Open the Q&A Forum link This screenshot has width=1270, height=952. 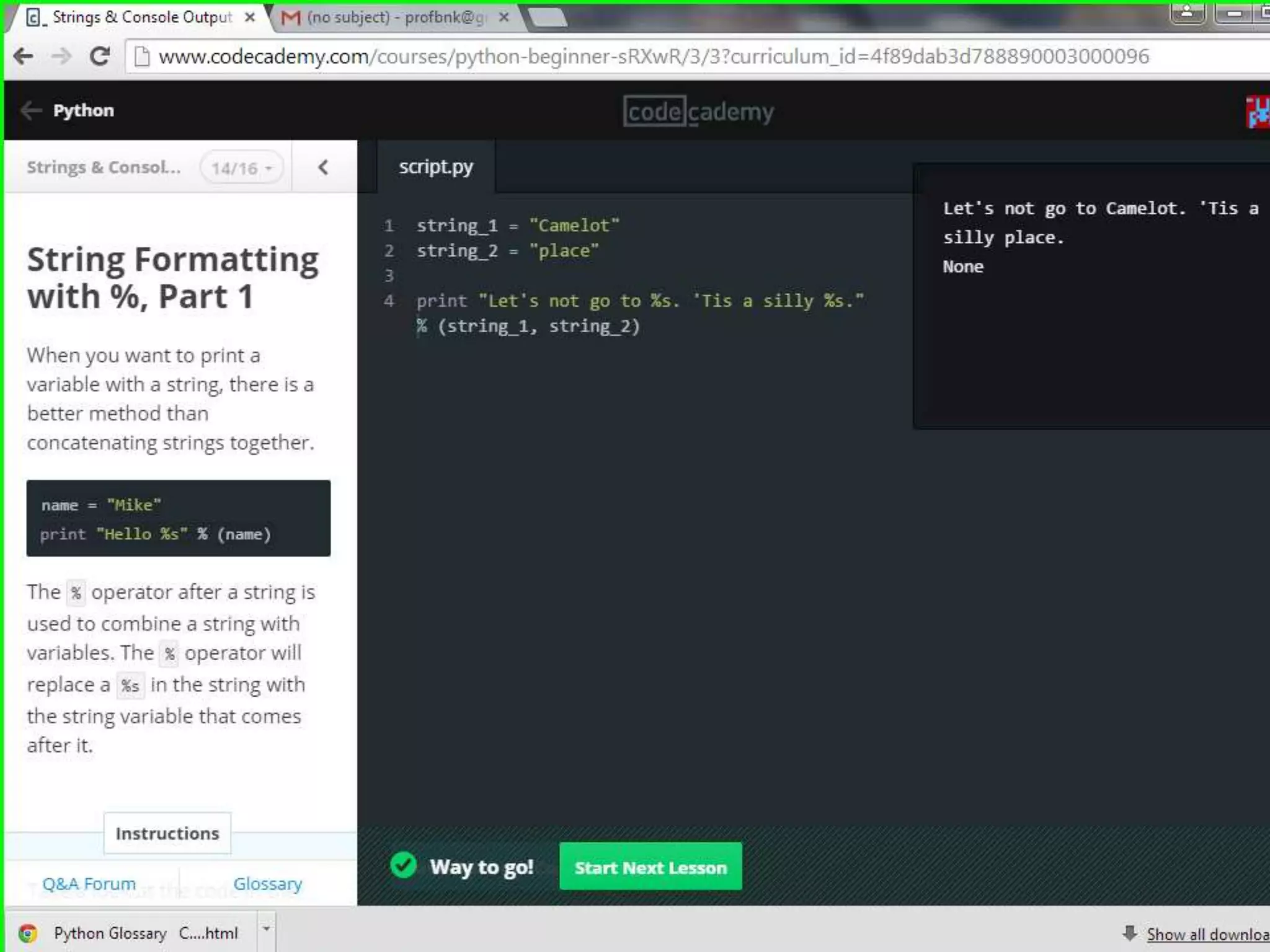[89, 883]
